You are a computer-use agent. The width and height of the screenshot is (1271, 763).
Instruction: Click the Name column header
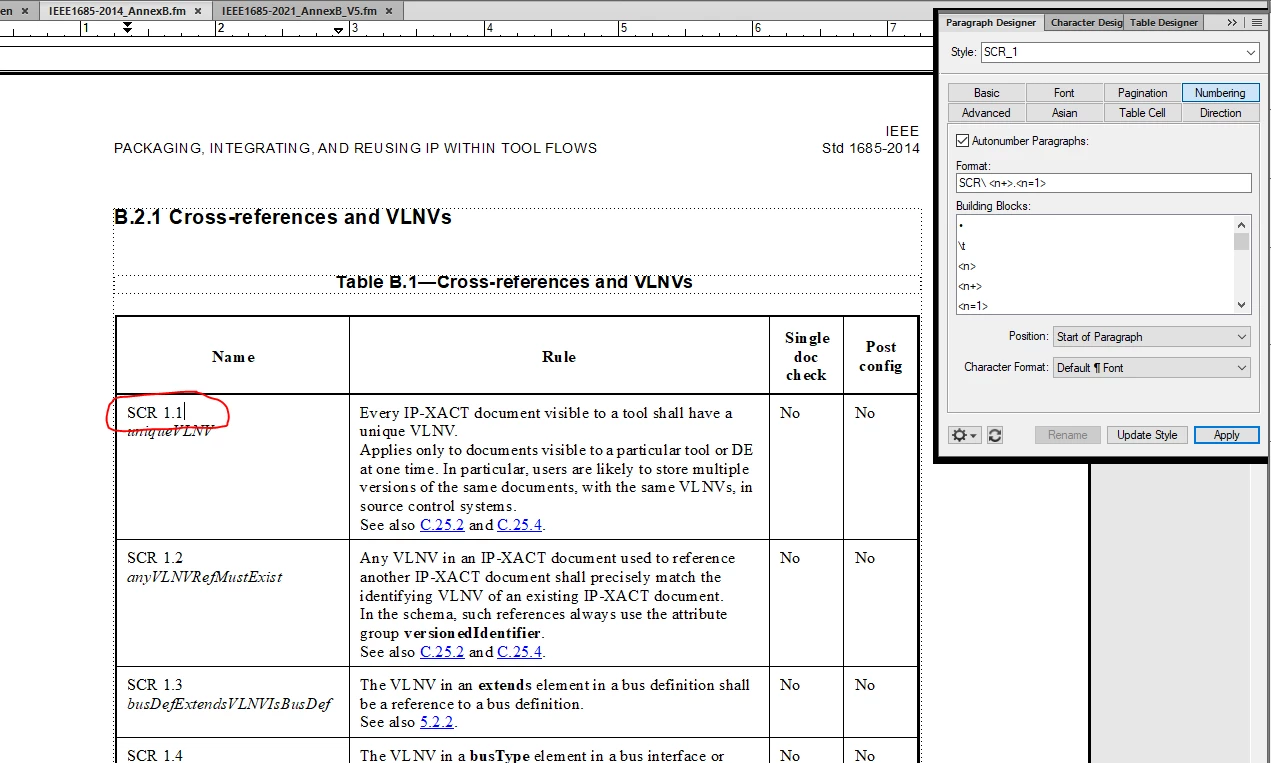(233, 357)
